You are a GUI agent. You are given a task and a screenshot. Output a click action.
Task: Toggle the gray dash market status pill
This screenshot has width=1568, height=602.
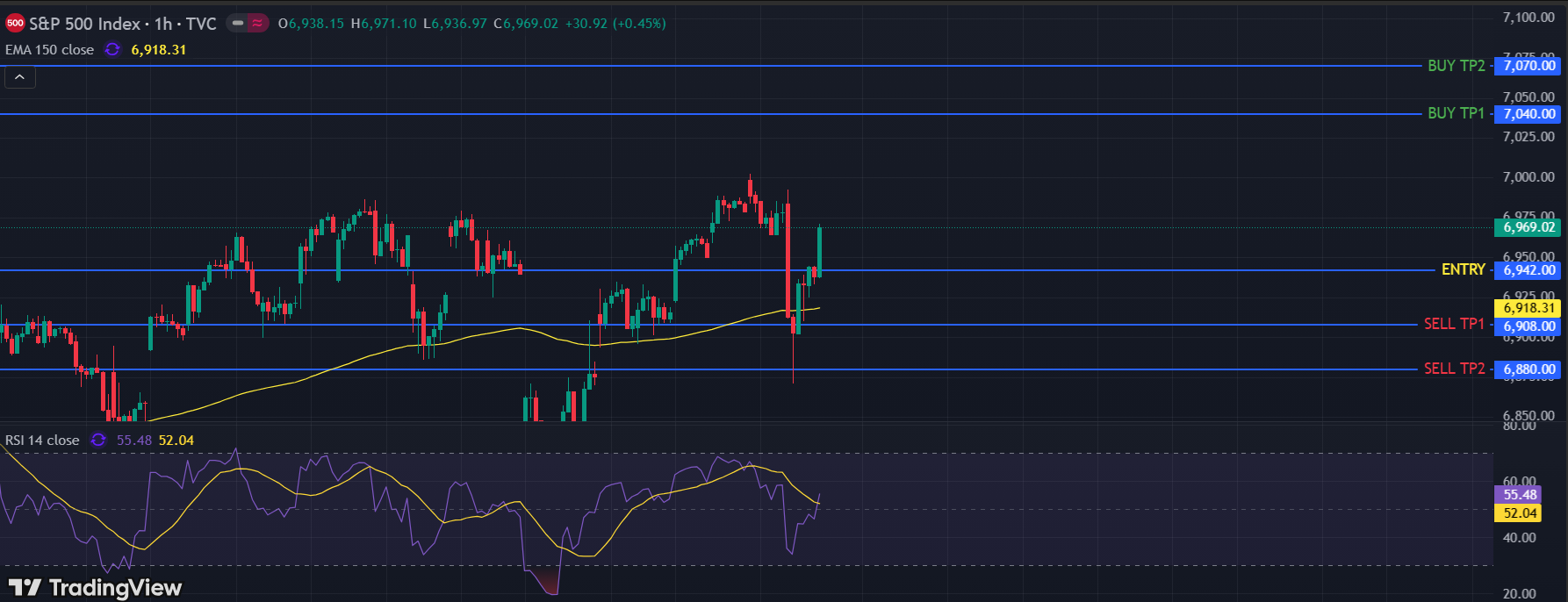click(x=238, y=24)
